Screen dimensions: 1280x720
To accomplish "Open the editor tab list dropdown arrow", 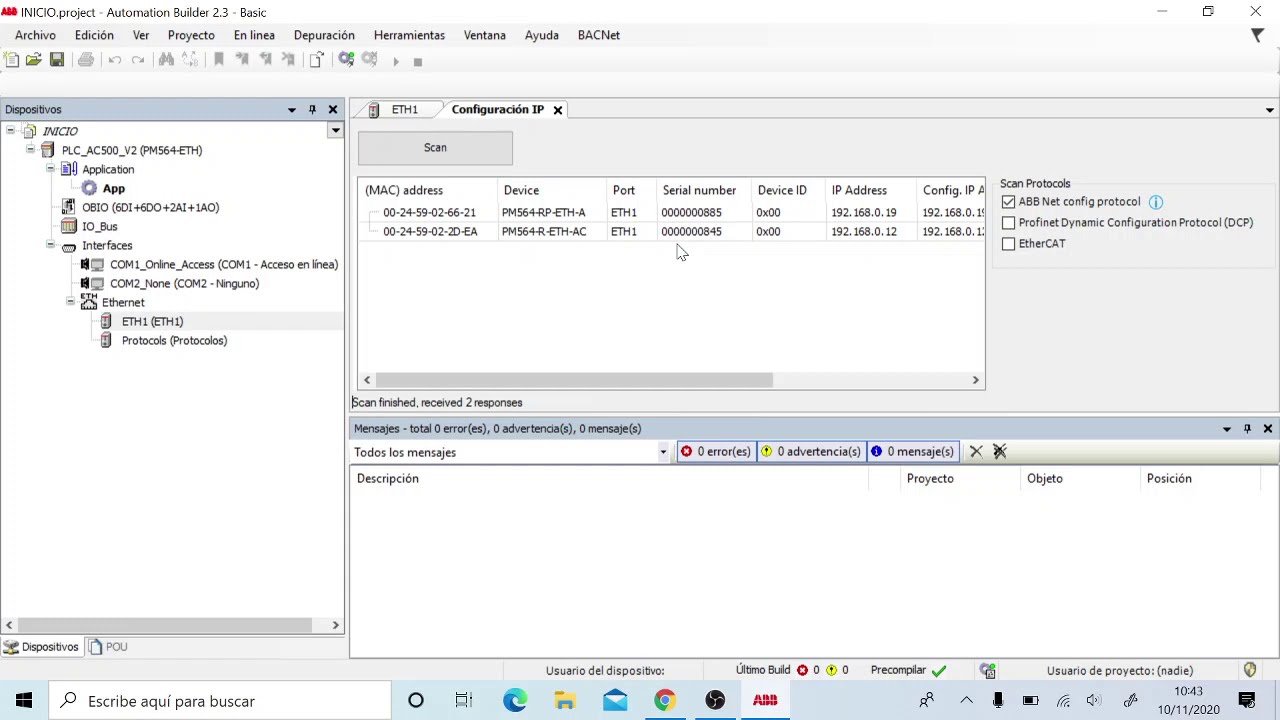I will click(x=1269, y=110).
